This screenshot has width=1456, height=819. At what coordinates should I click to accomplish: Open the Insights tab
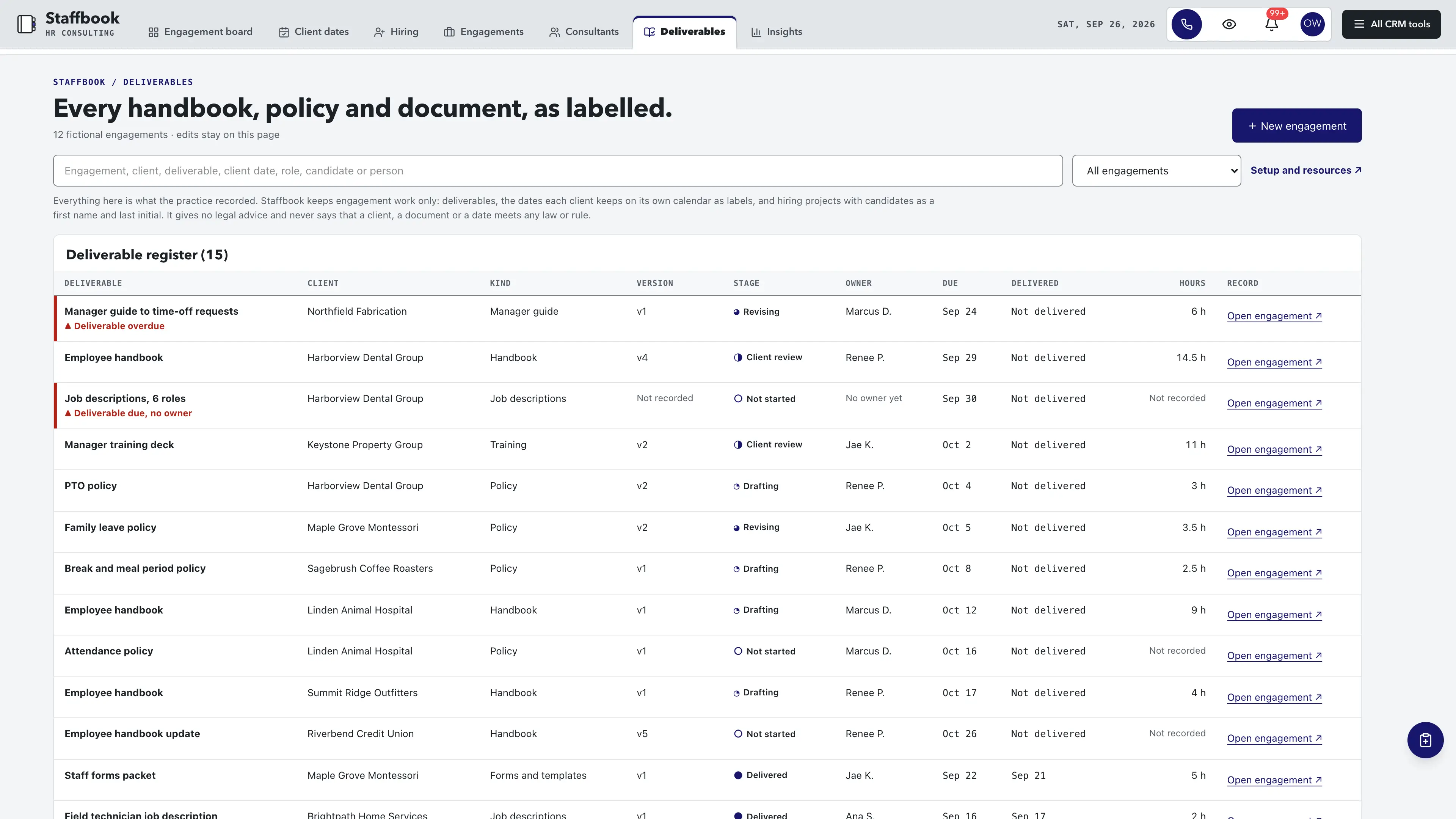pyautogui.click(x=777, y=31)
